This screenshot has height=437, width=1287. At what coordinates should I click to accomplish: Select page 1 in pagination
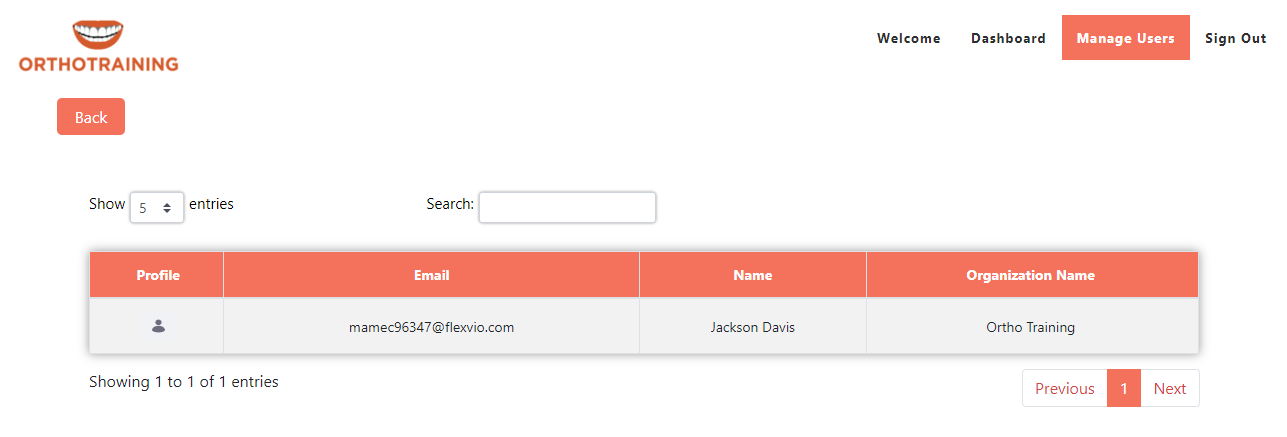tap(1124, 389)
